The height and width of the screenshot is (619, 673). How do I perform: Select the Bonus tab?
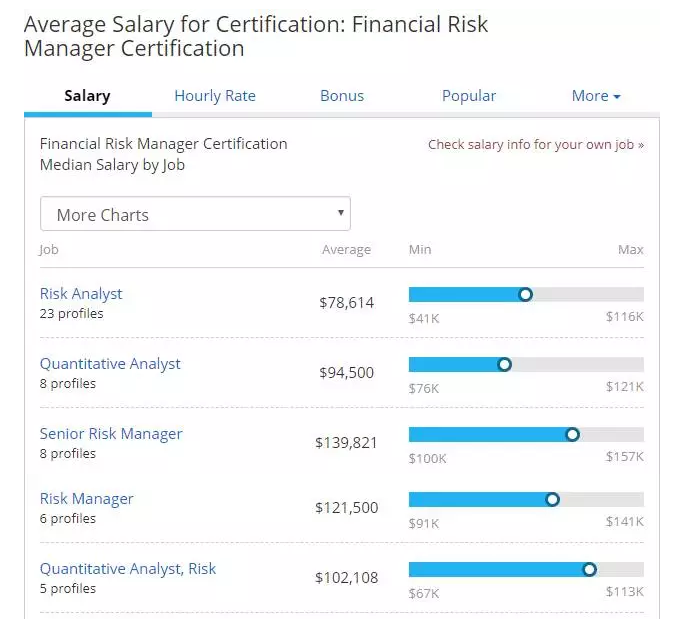tap(342, 96)
